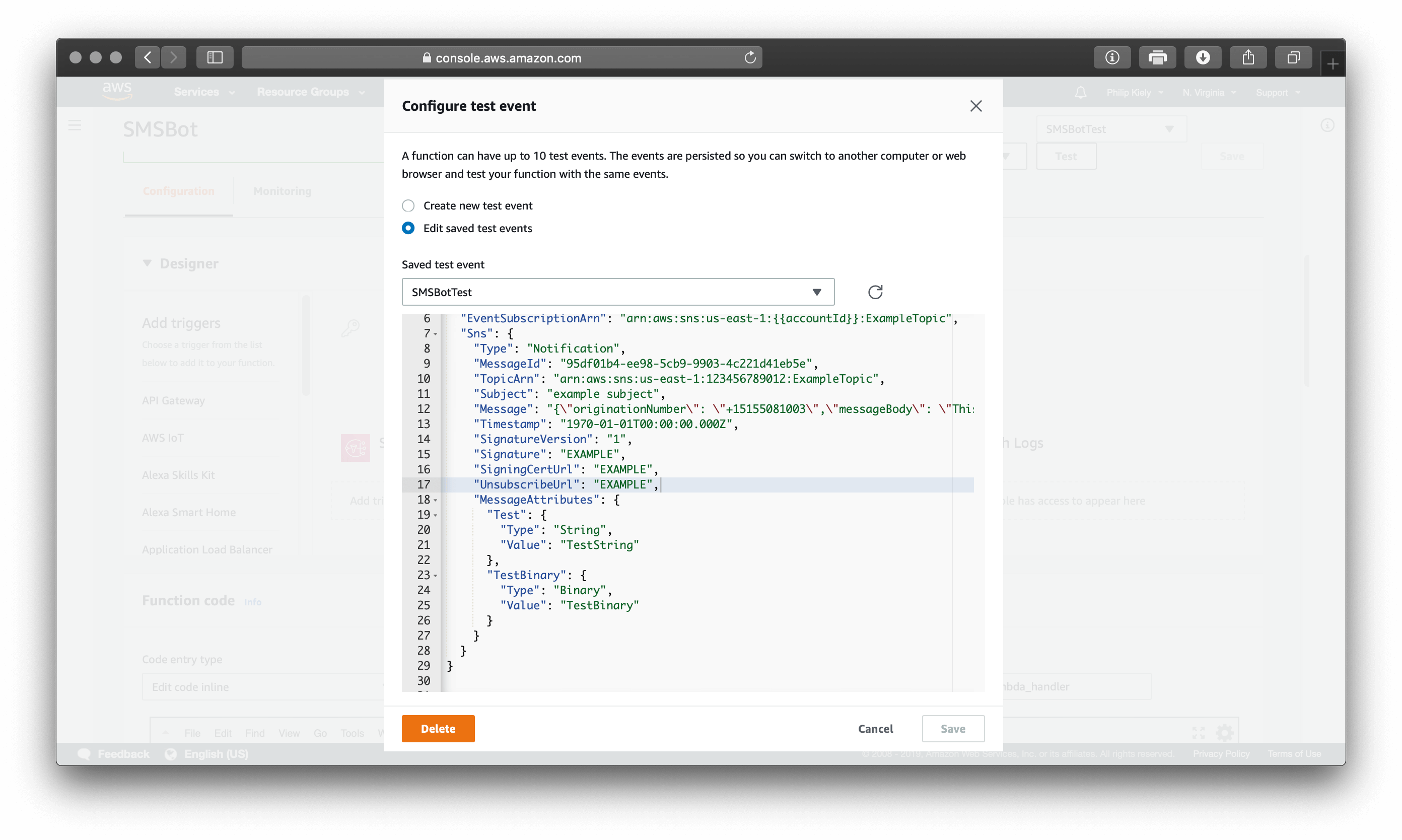The height and width of the screenshot is (840, 1402).
Task: Close the Configure test event dialog
Action: pyautogui.click(x=975, y=106)
